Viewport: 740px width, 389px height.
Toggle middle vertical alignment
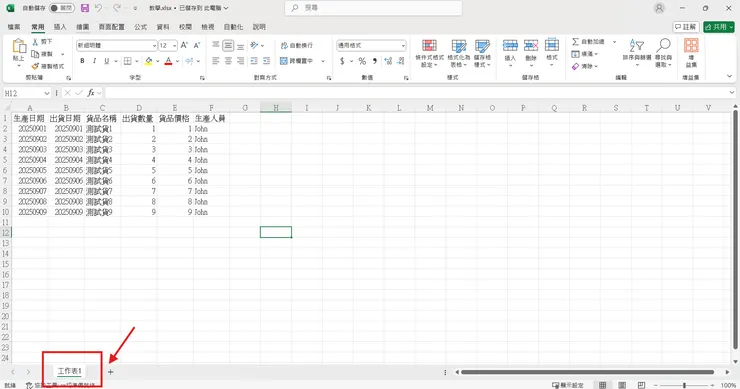228,45
